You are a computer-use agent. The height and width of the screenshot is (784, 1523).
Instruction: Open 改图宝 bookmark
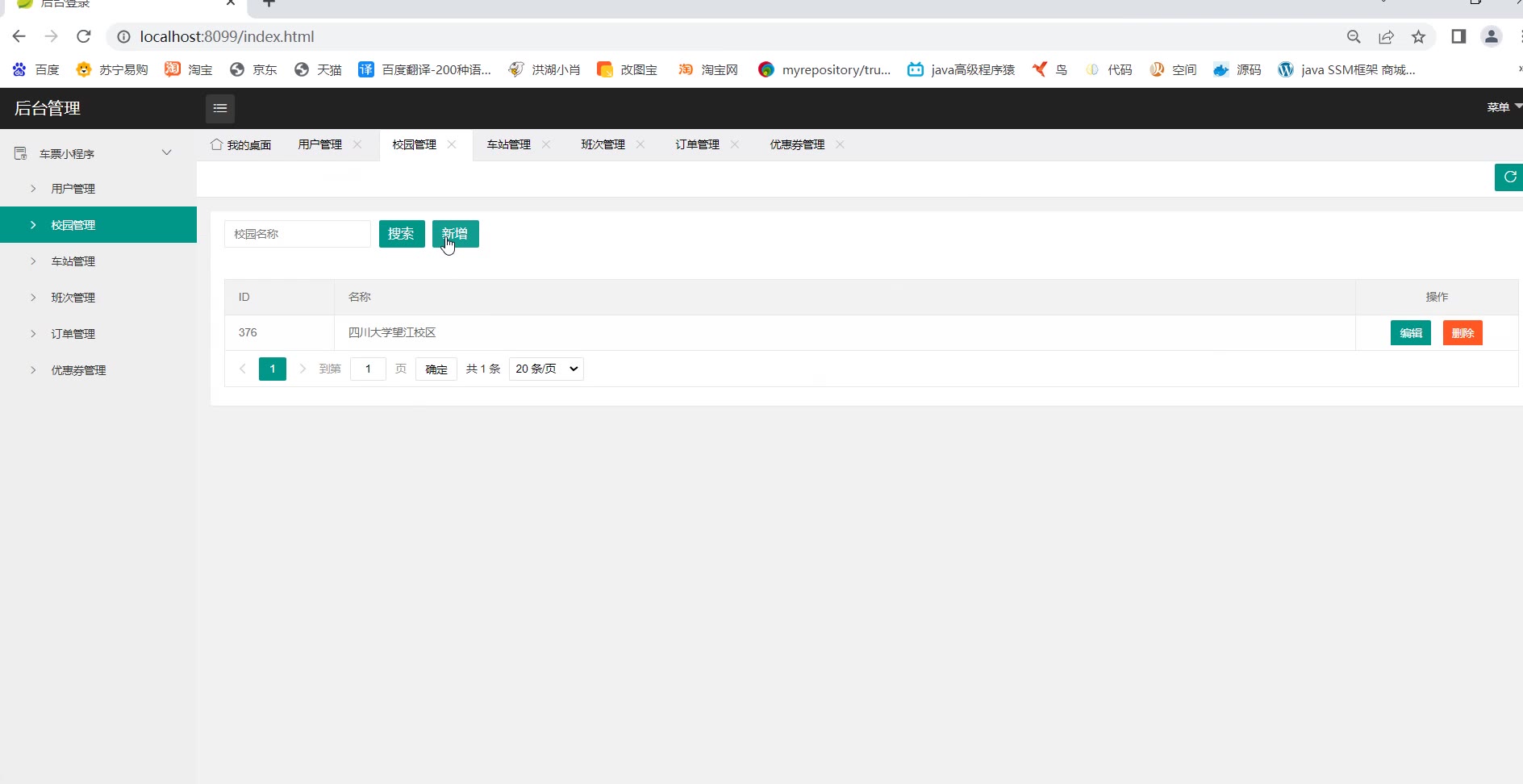[627, 70]
